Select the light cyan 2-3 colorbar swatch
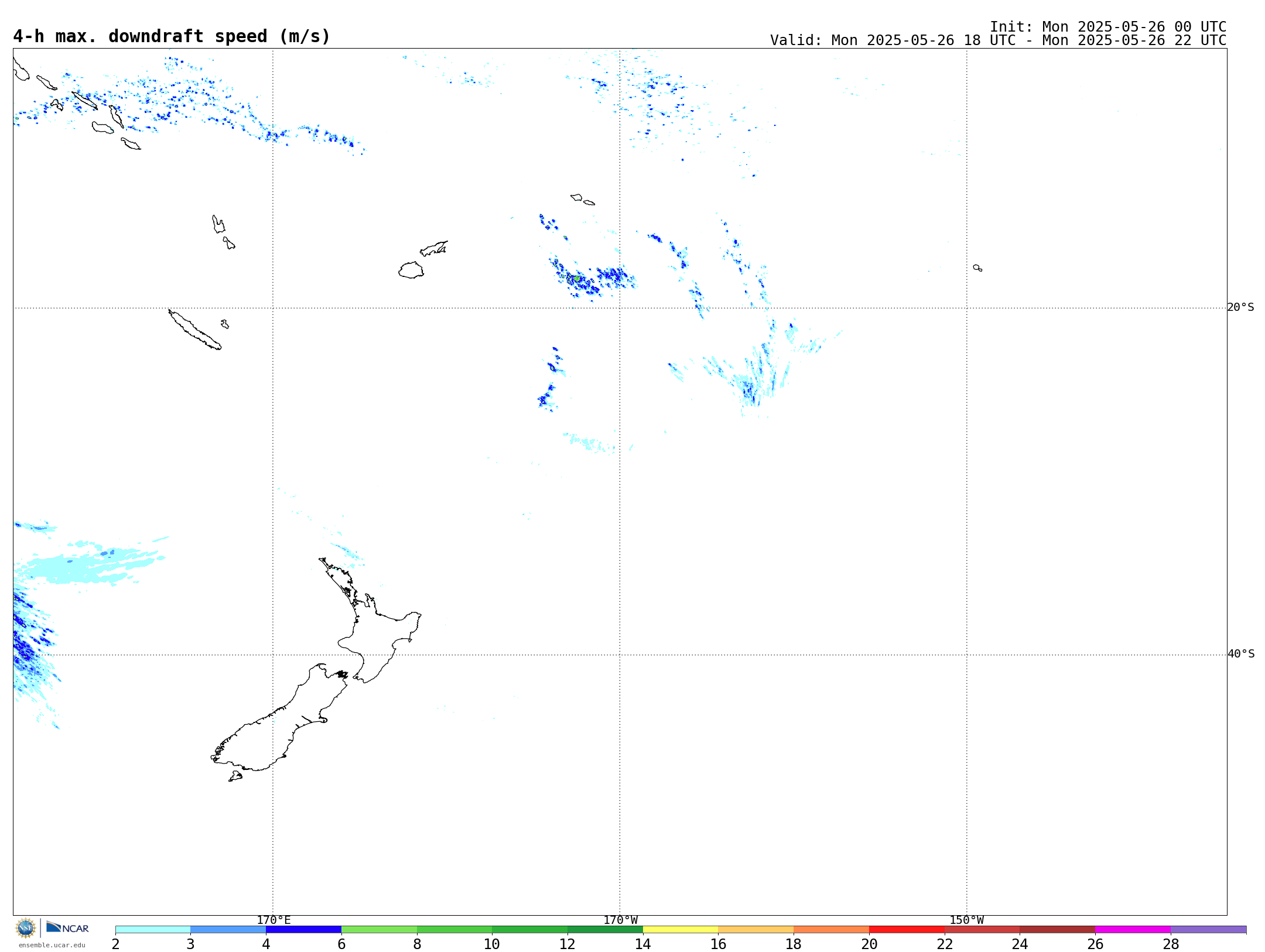 point(153,930)
